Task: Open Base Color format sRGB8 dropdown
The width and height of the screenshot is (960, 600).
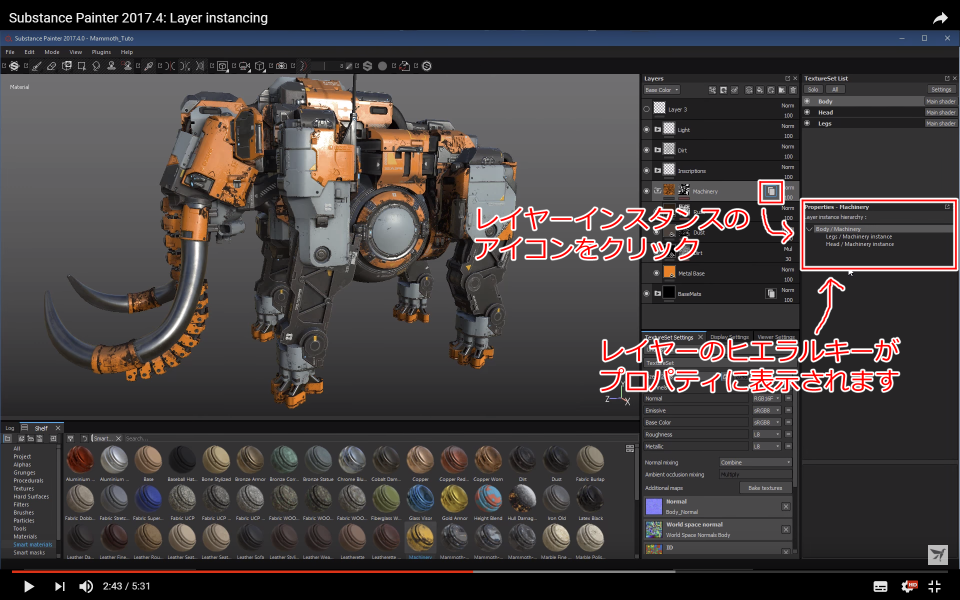Action: point(767,422)
